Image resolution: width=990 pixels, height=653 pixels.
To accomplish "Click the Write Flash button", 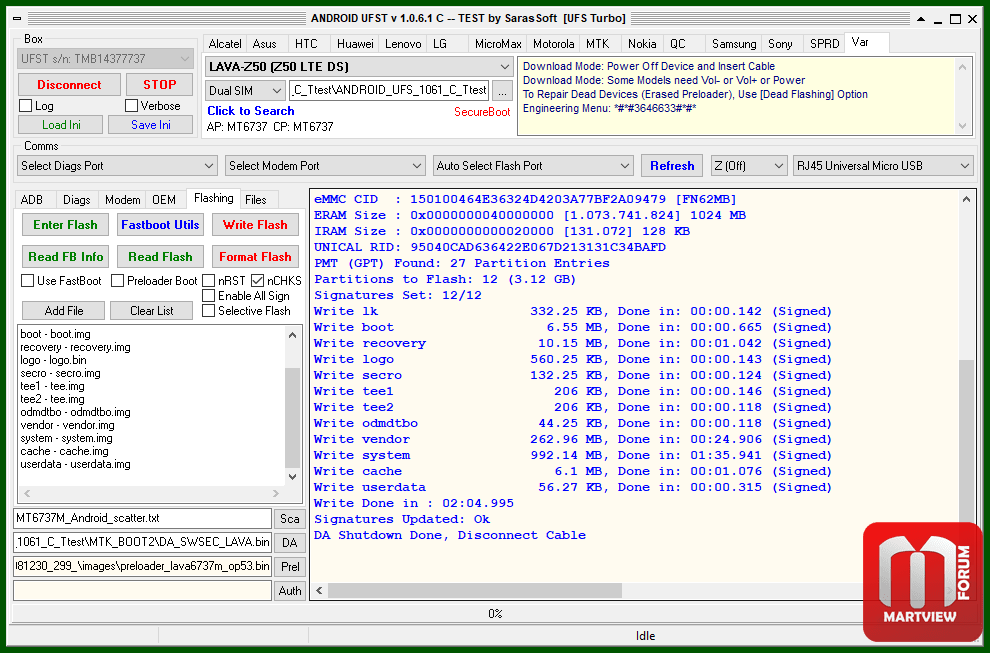I will 255,225.
